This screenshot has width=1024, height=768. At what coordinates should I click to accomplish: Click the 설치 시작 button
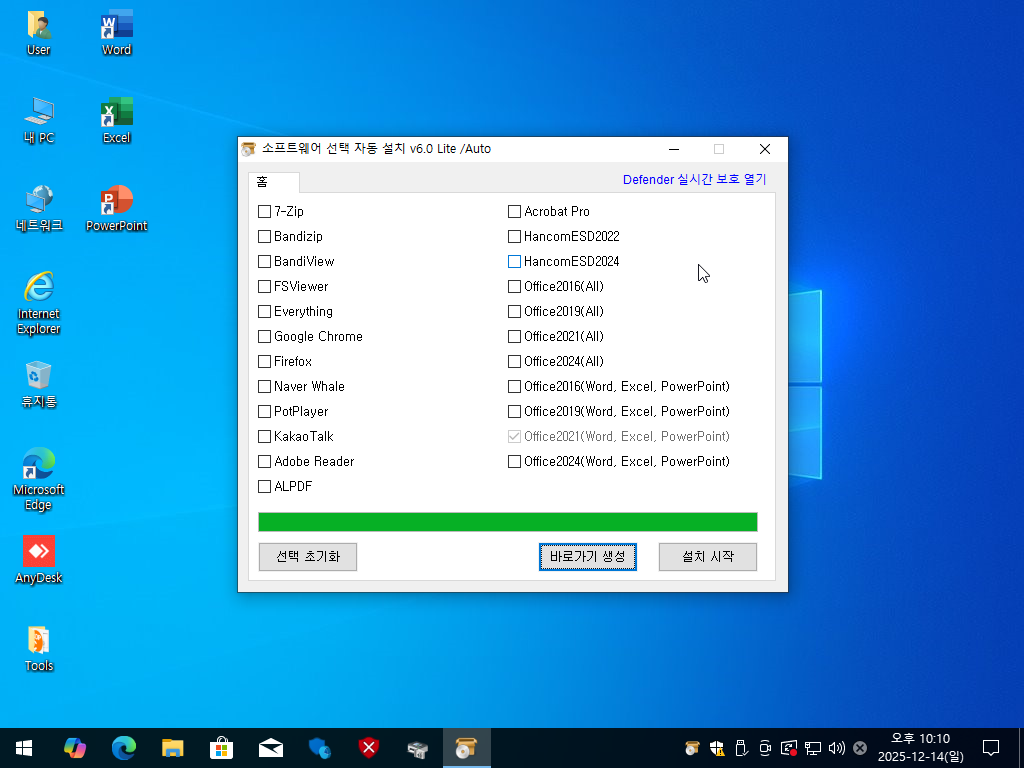pos(708,557)
